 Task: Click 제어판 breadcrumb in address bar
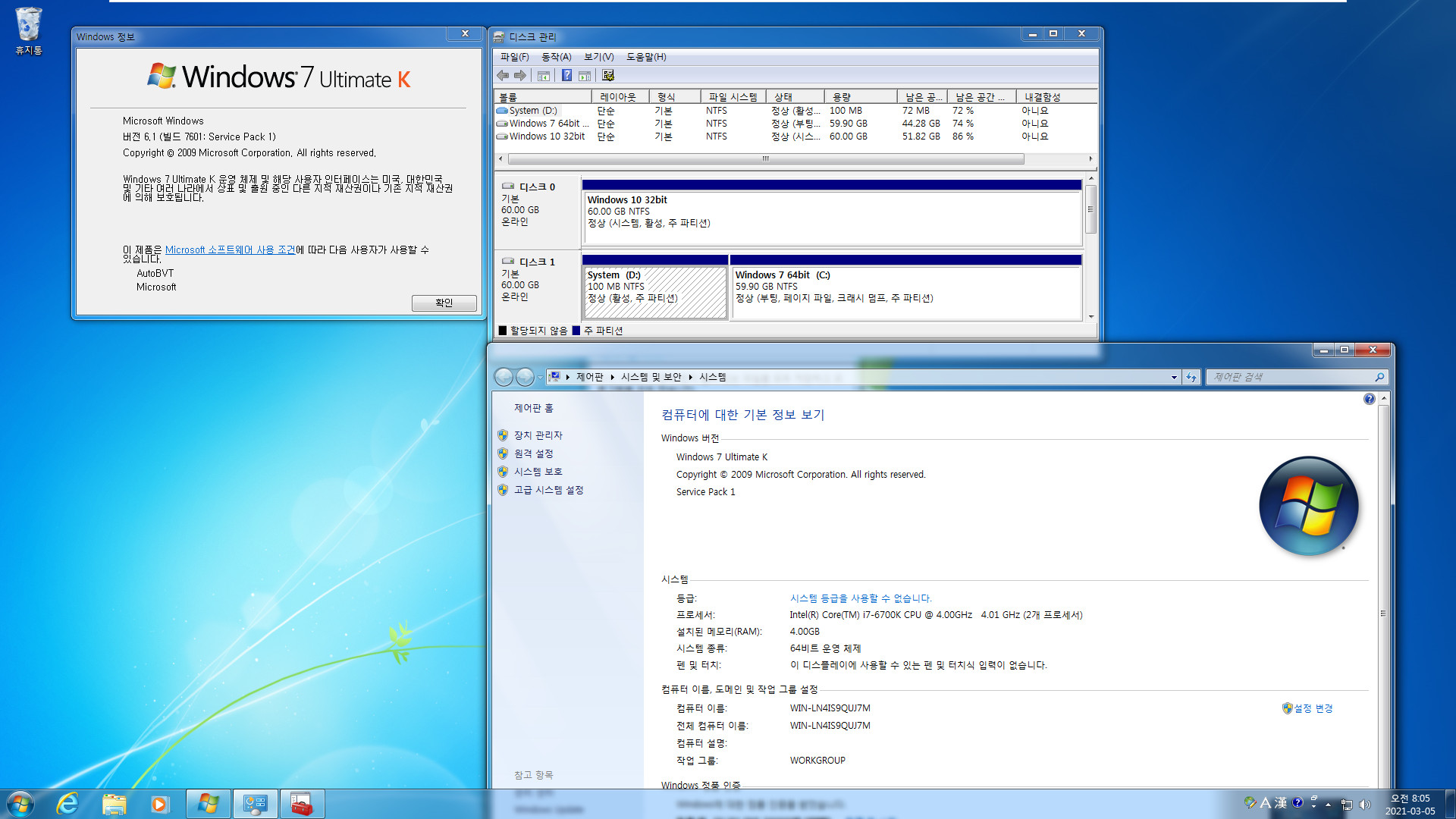(x=590, y=377)
